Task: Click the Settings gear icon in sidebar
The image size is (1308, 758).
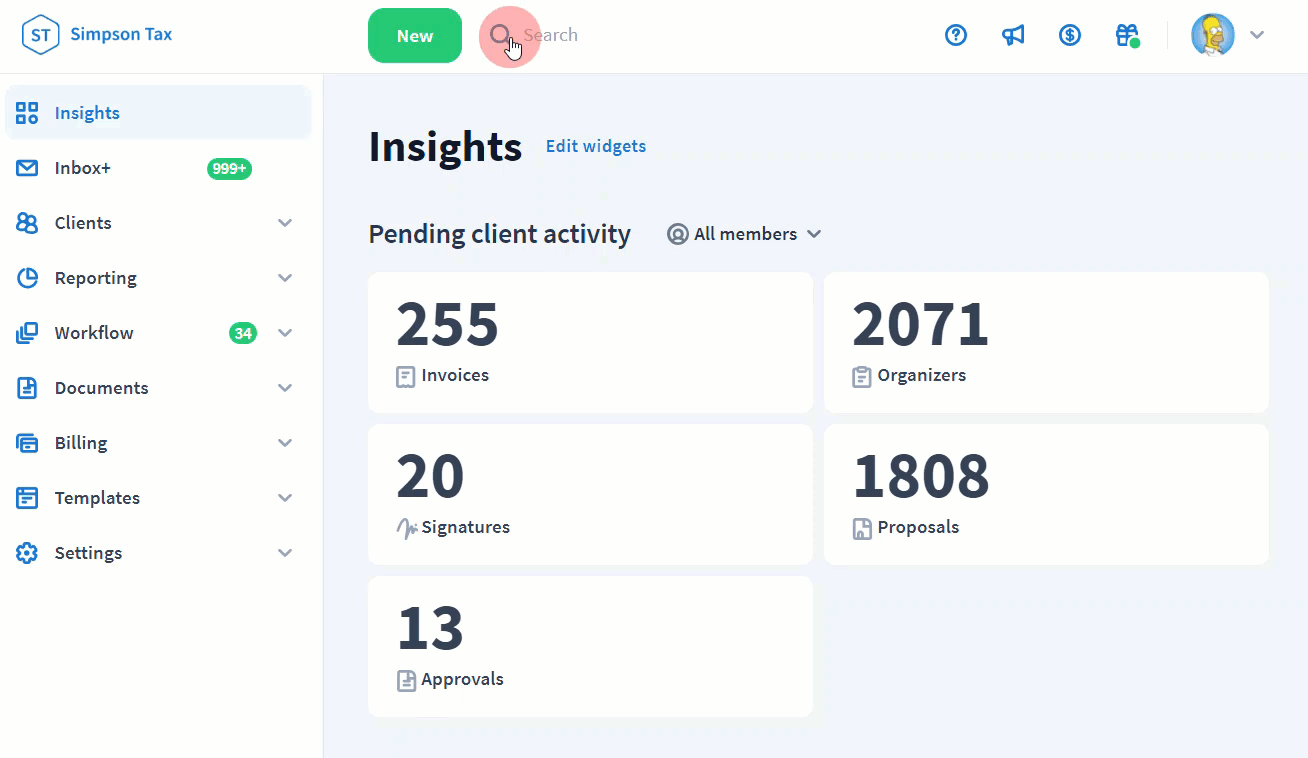Action: (x=27, y=553)
